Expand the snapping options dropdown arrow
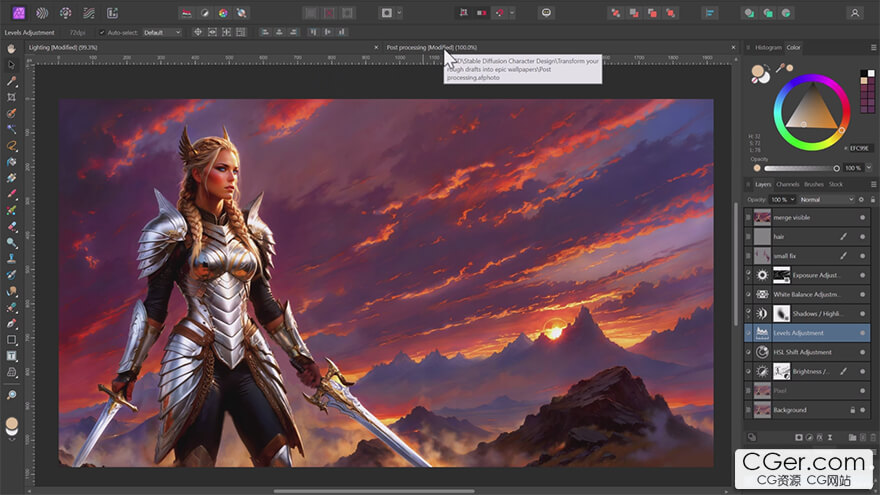This screenshot has height=495, width=880. point(512,13)
